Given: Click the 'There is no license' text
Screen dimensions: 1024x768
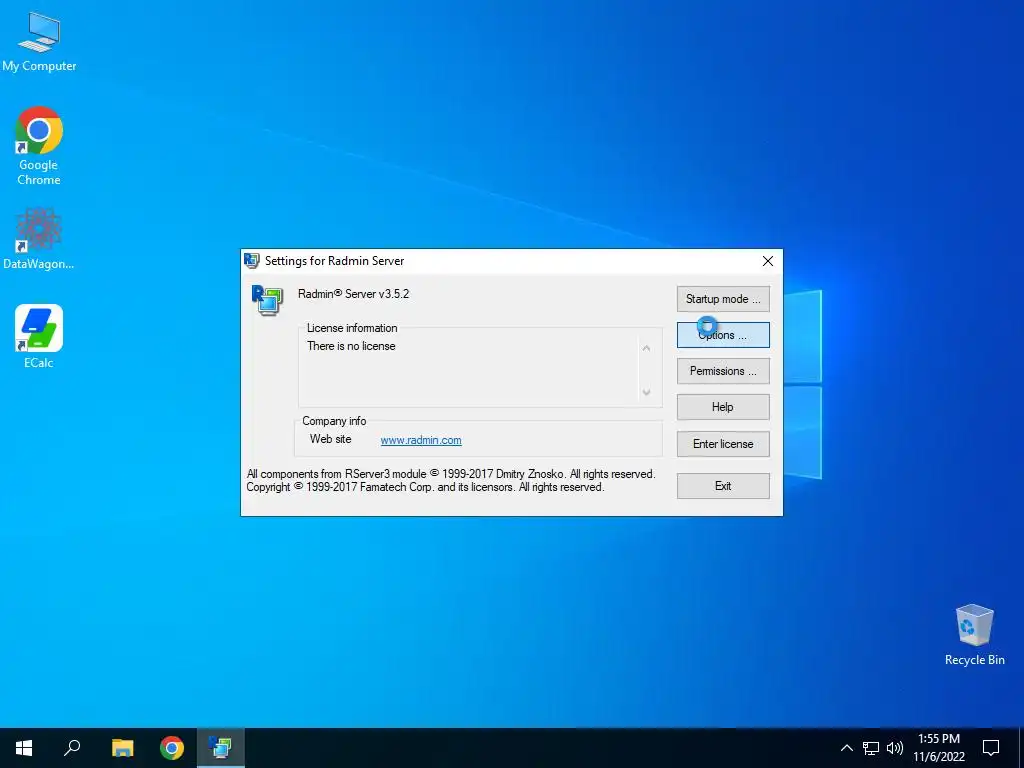Looking at the screenshot, I should click(351, 346).
